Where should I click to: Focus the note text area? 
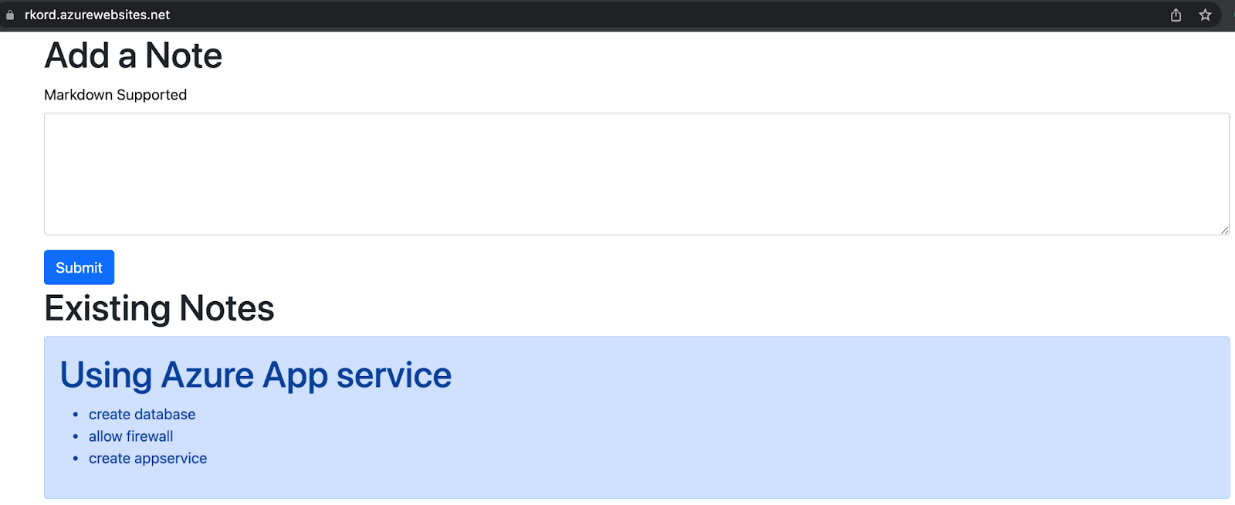pos(636,174)
